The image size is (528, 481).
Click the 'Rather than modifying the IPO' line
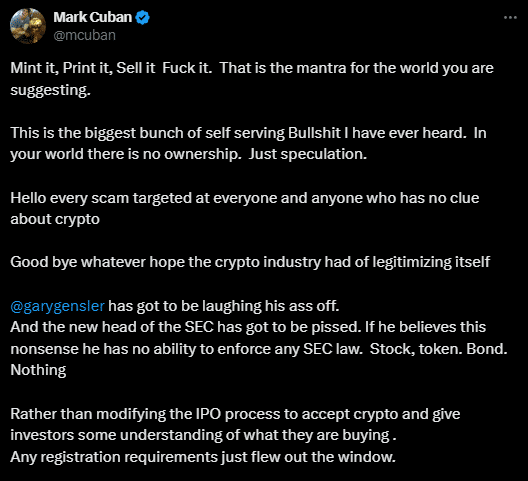pos(235,414)
